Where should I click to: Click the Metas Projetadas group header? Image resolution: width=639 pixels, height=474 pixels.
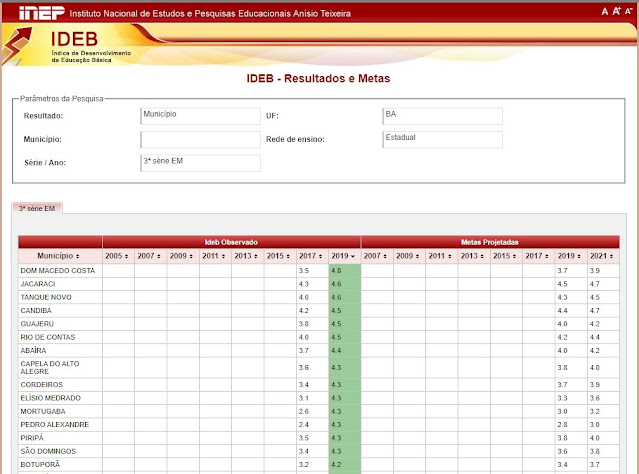click(x=490, y=242)
